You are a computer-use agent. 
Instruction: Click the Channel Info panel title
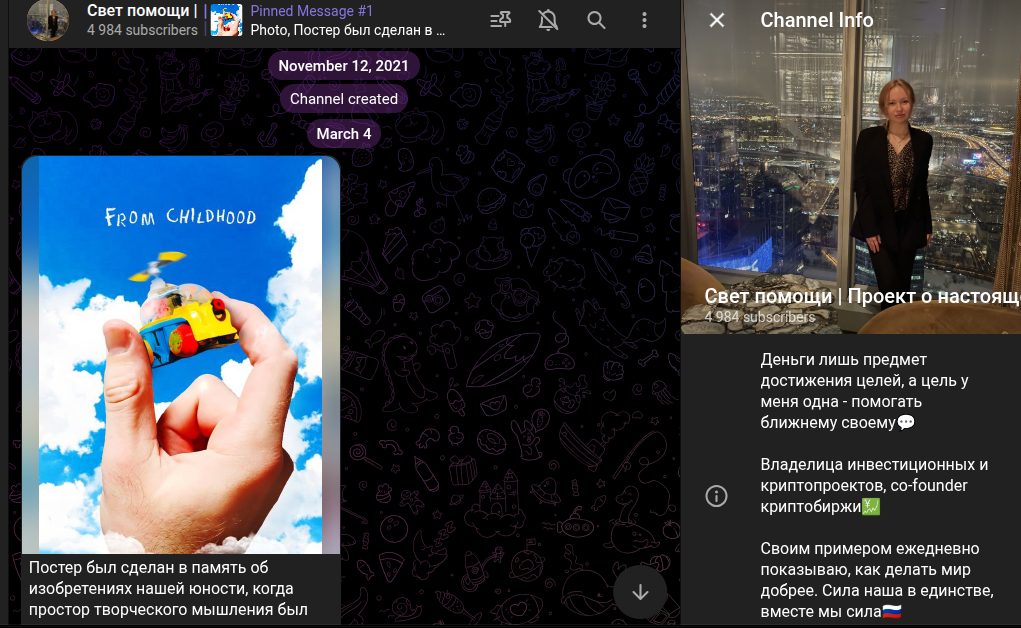[817, 20]
